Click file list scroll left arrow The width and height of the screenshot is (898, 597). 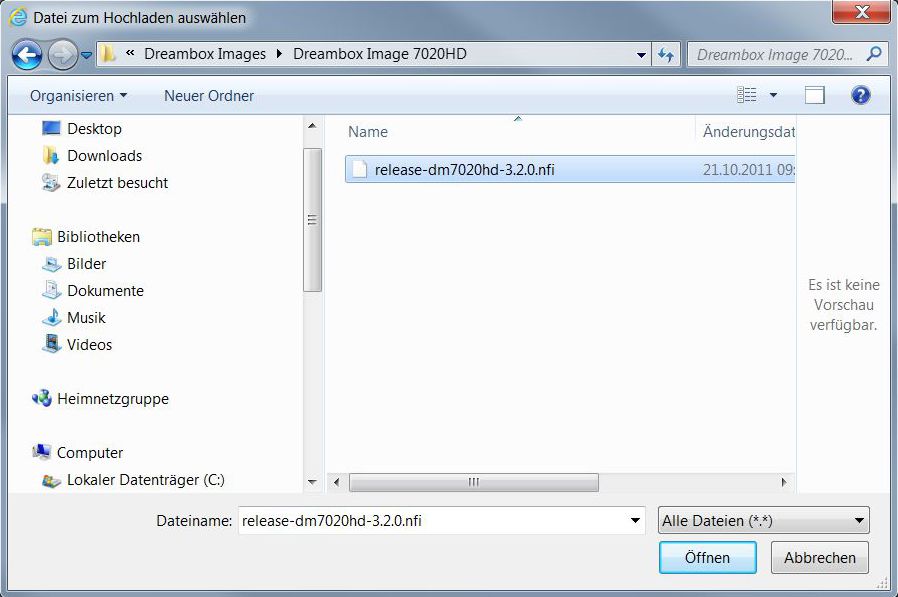(x=336, y=482)
